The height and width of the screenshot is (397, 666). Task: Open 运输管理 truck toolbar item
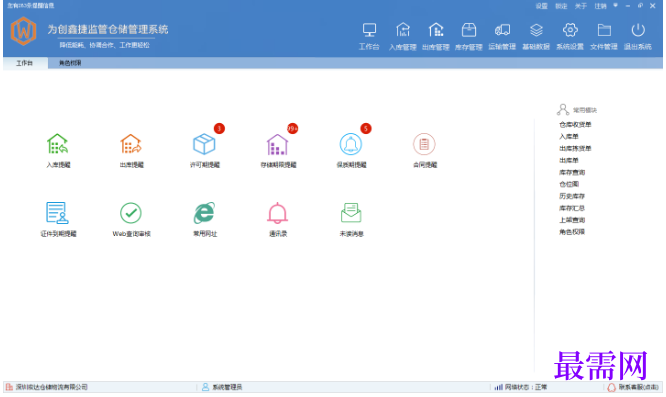point(502,36)
